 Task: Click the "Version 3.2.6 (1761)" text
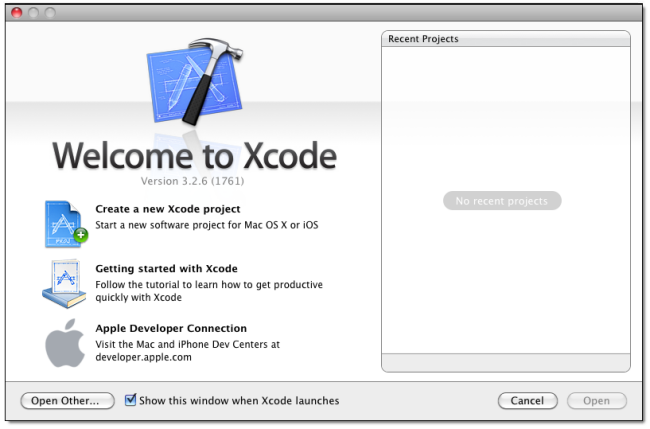pos(192,181)
